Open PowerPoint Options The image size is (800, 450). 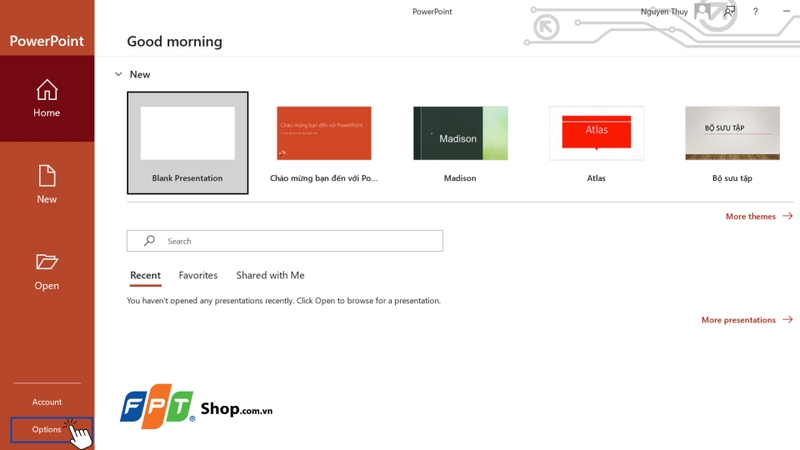click(46, 430)
